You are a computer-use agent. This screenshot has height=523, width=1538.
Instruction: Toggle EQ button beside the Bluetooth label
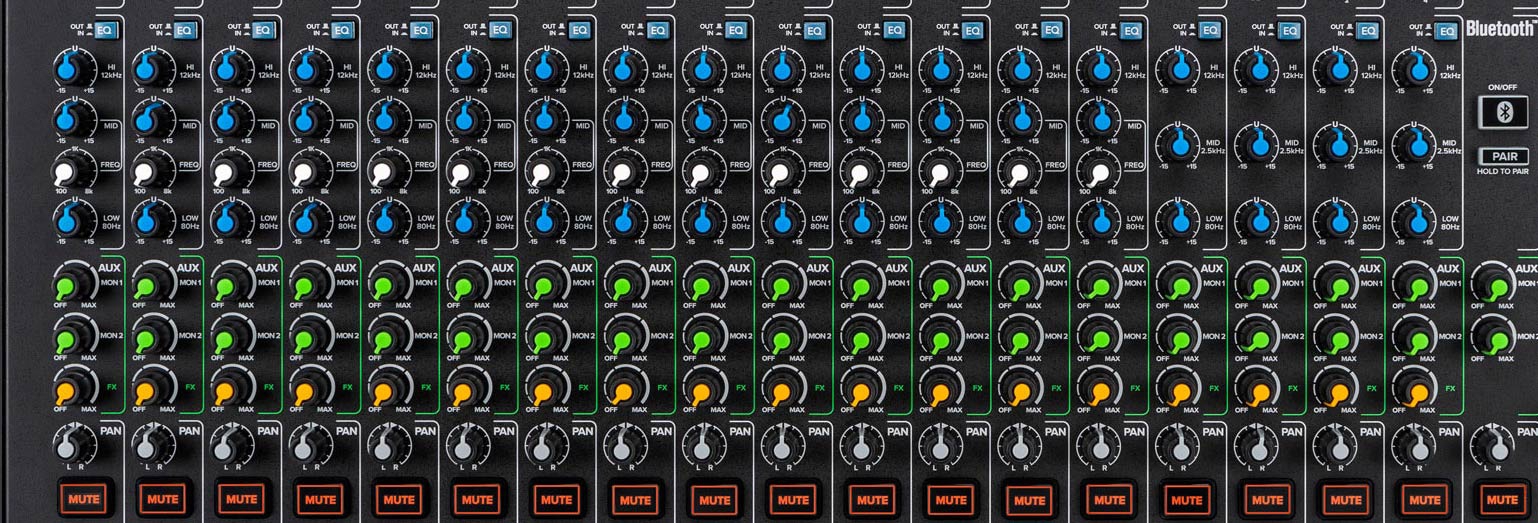[1446, 31]
